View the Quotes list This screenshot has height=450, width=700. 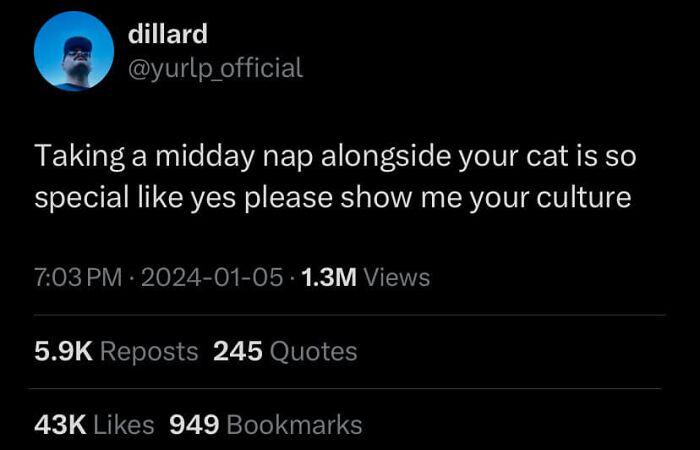pos(314,351)
